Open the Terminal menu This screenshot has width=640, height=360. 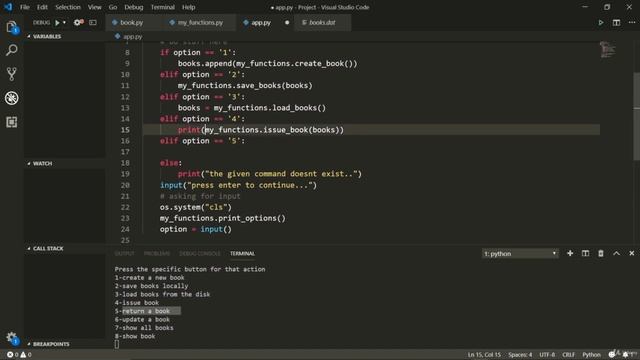(x=162, y=7)
